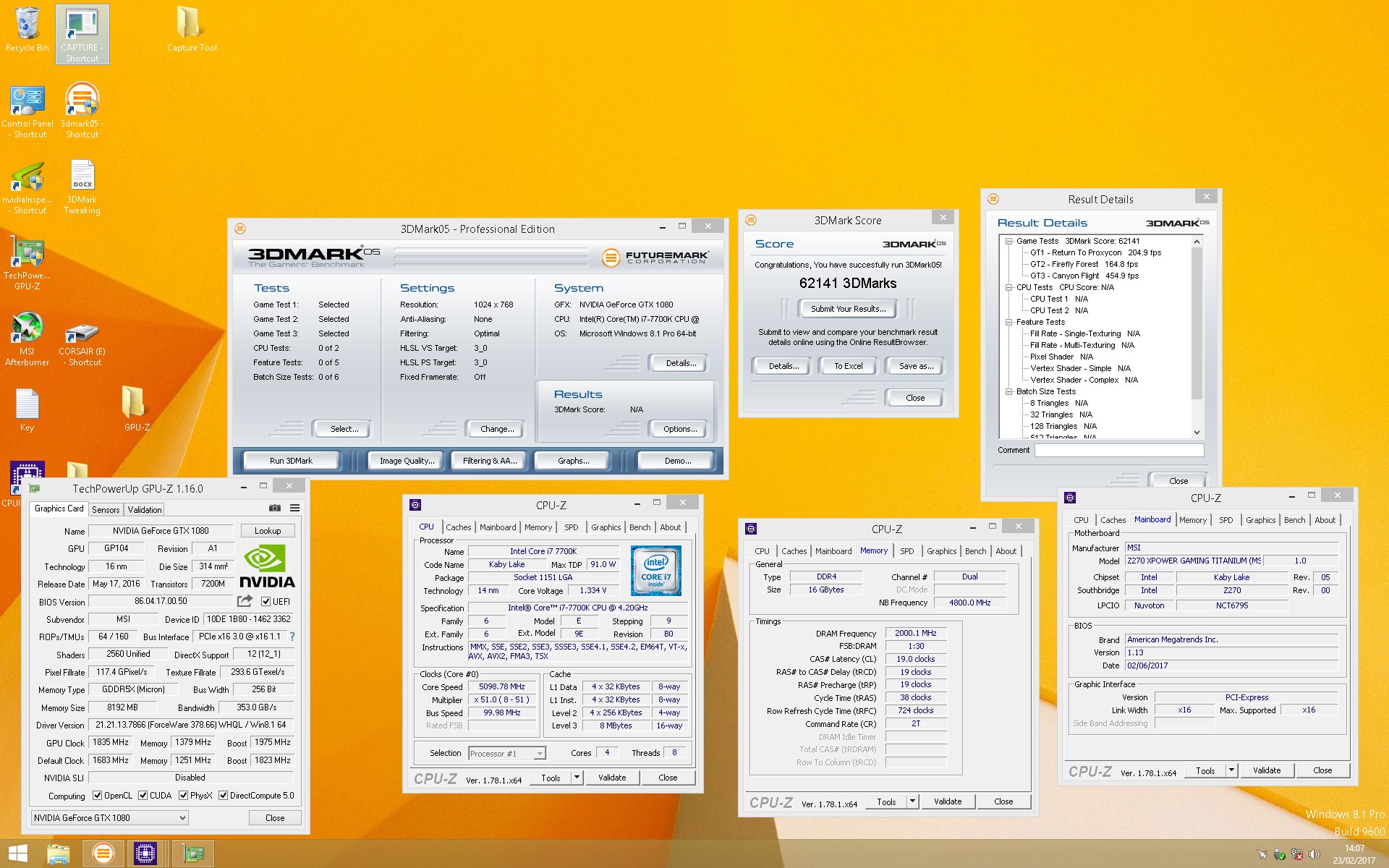Open the GPU-Z hamburger menu icon
1389x868 pixels.
point(294,509)
